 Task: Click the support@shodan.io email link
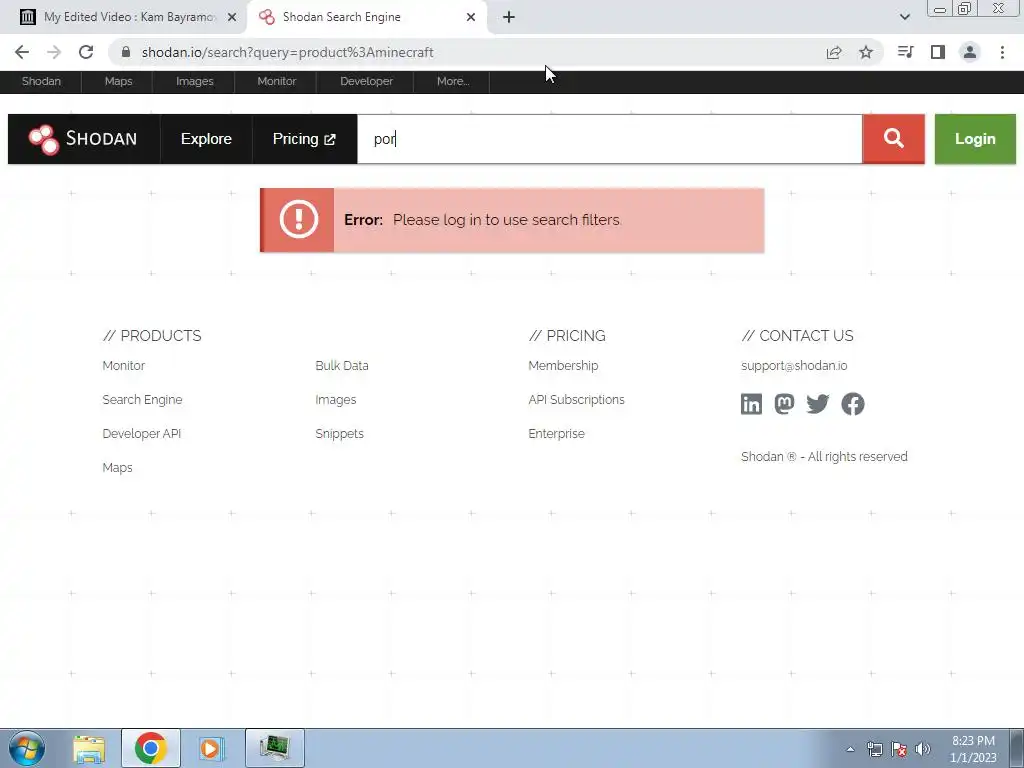point(794,366)
